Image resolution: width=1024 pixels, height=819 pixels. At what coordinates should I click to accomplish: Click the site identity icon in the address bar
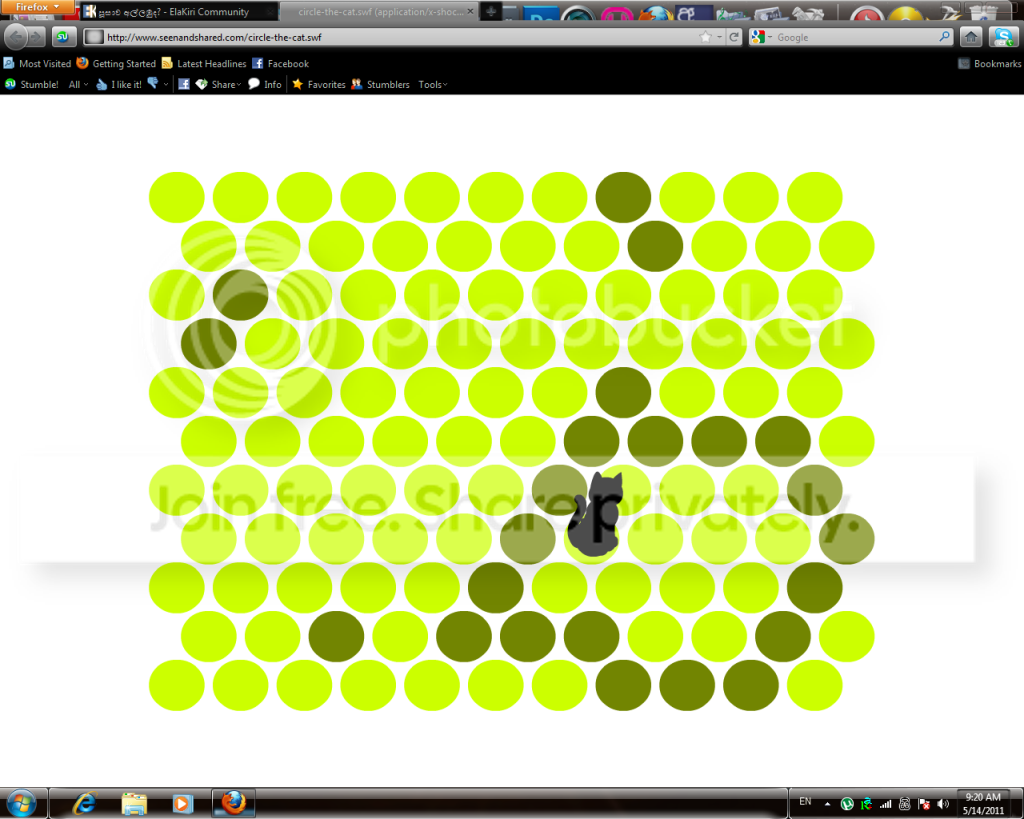(94, 37)
